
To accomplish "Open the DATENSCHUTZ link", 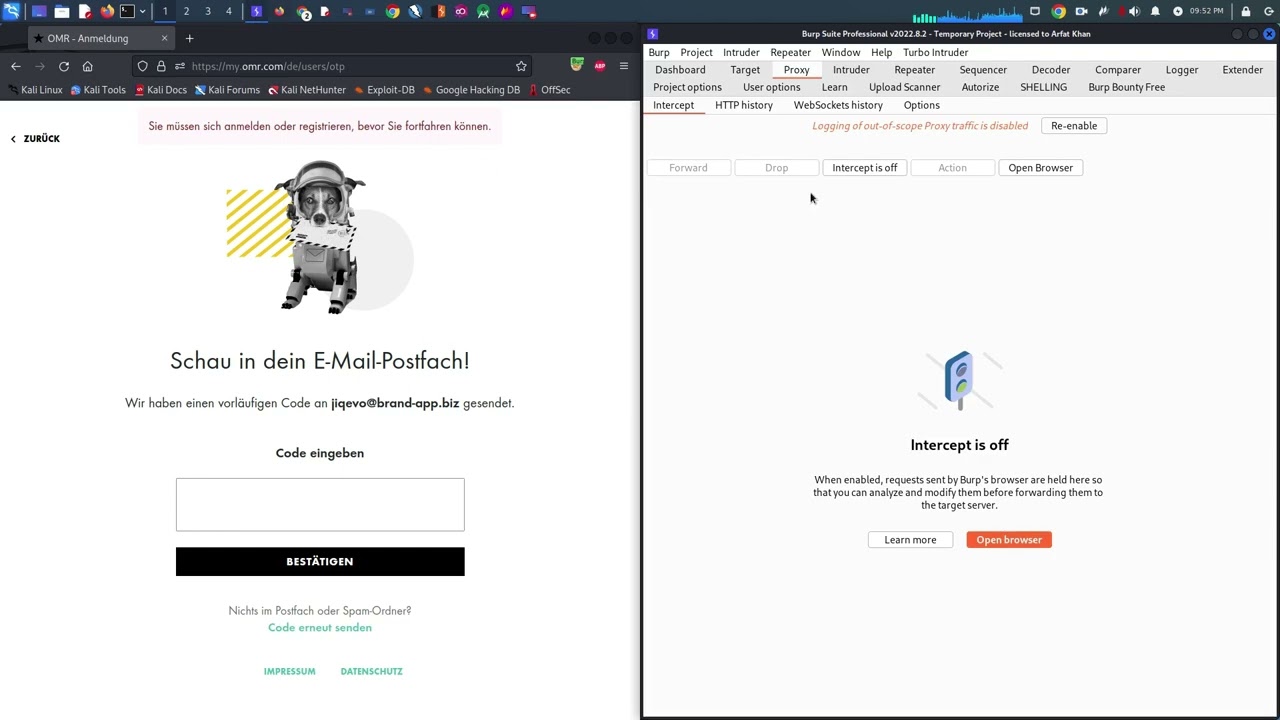I will (371, 672).
